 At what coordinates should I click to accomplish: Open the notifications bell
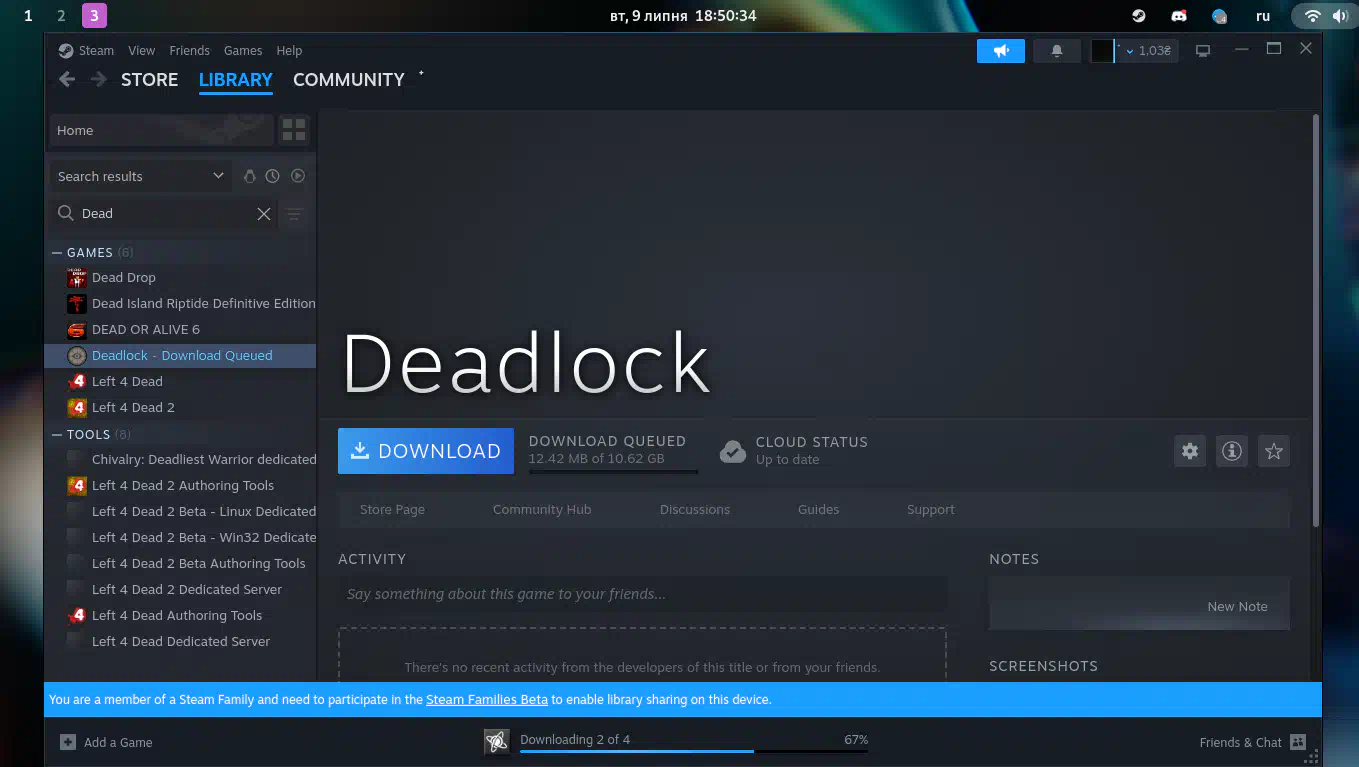click(x=1056, y=51)
